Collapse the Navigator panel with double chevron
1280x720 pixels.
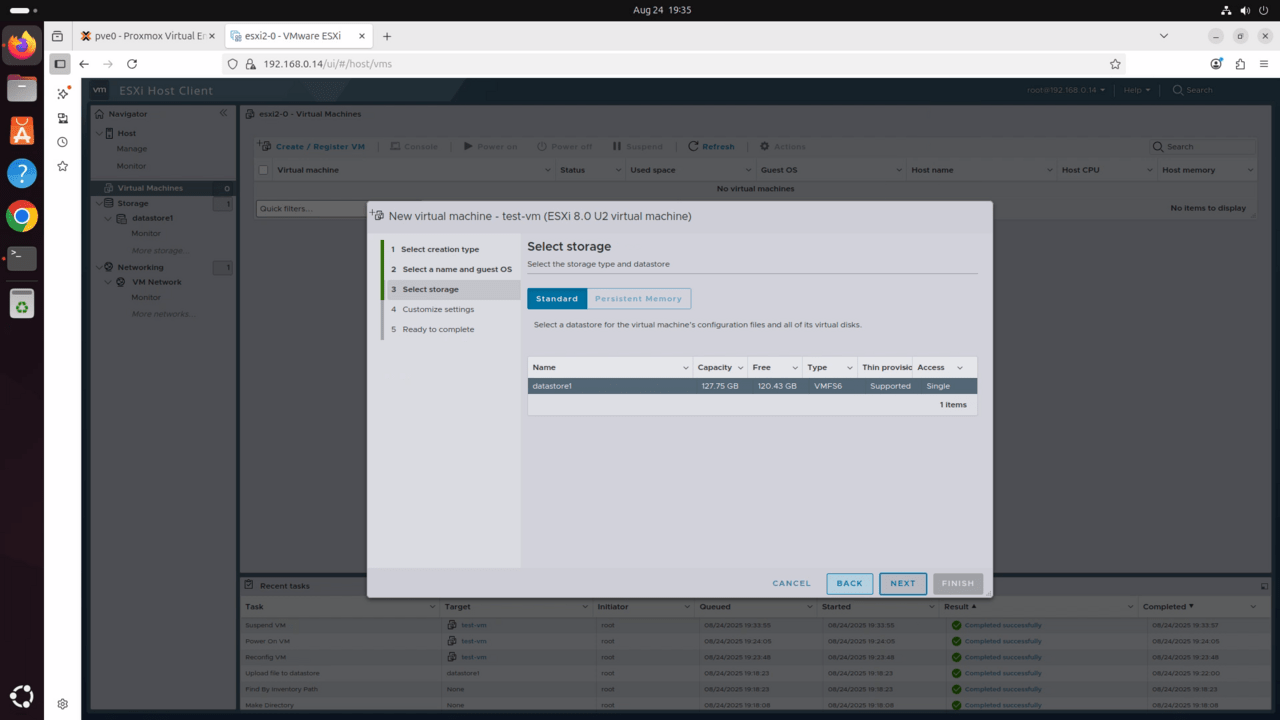tap(223, 114)
